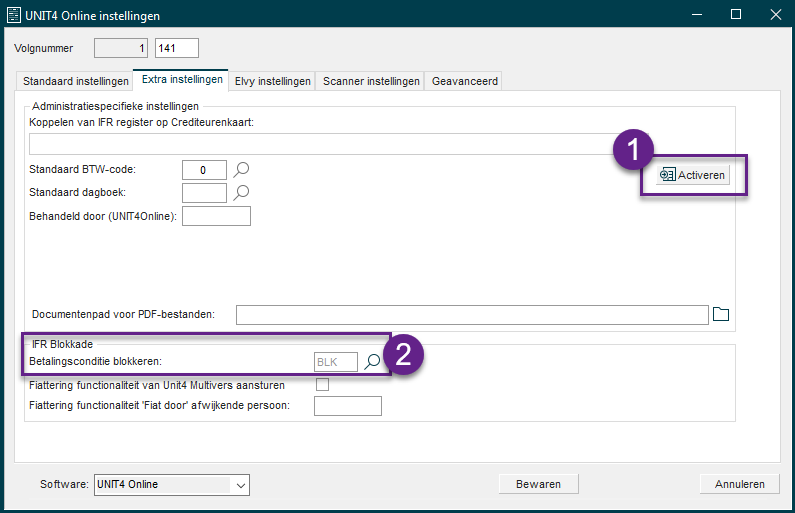Switch to the Standaard instellingen tab
The image size is (795, 513).
click(76, 81)
